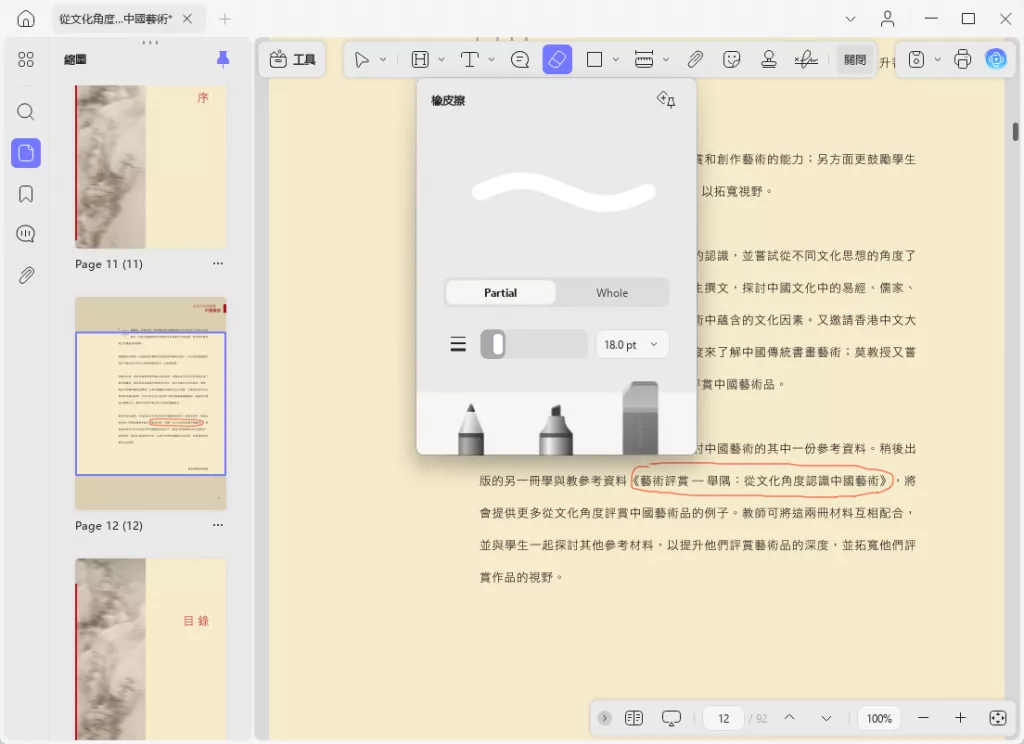
Task: Select the sticker tool icon
Action: pos(732,60)
